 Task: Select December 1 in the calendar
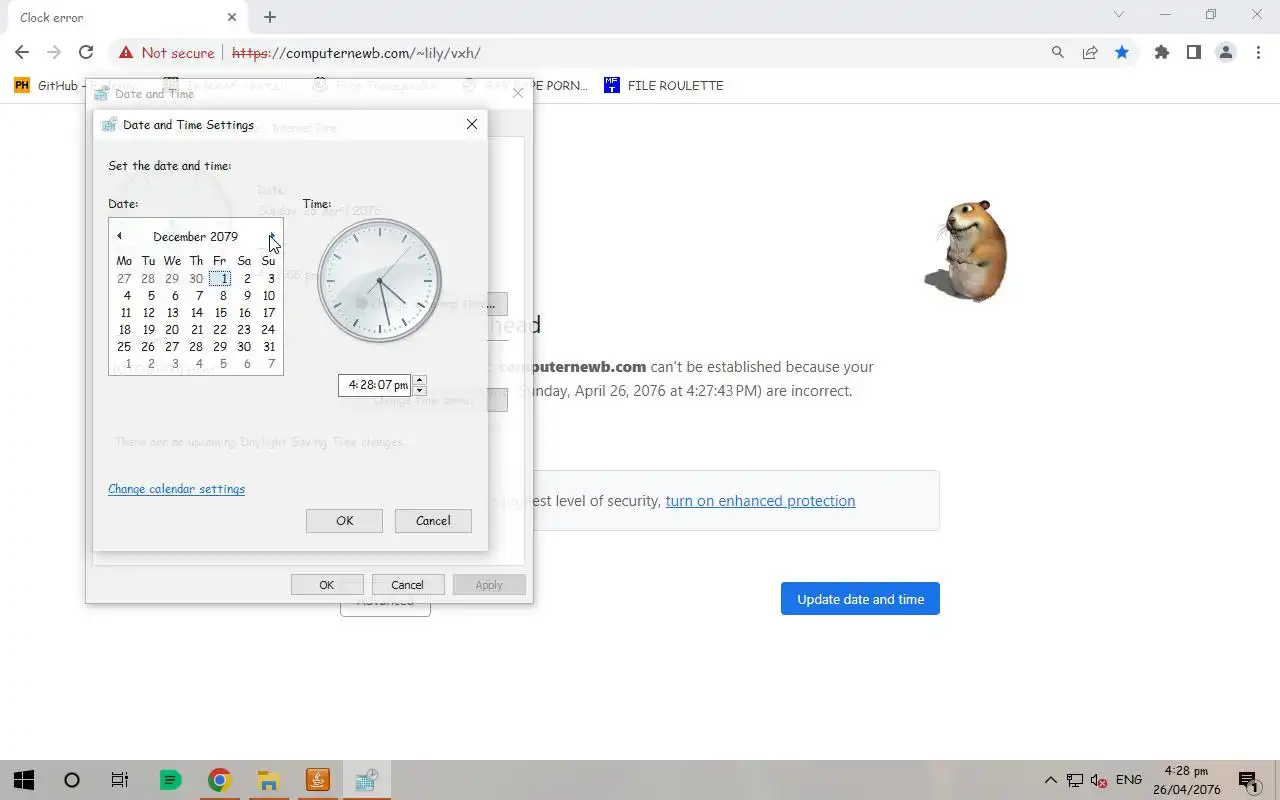pos(221,279)
